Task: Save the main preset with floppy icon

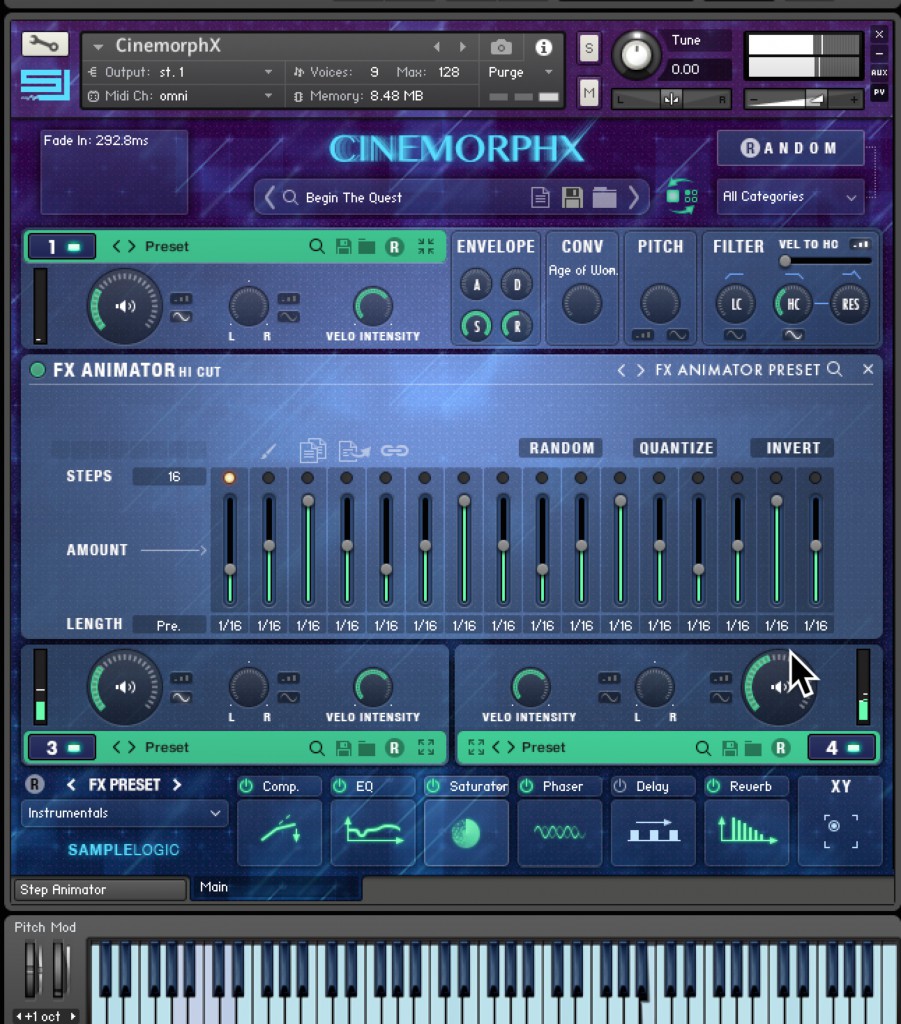Action: [572, 197]
